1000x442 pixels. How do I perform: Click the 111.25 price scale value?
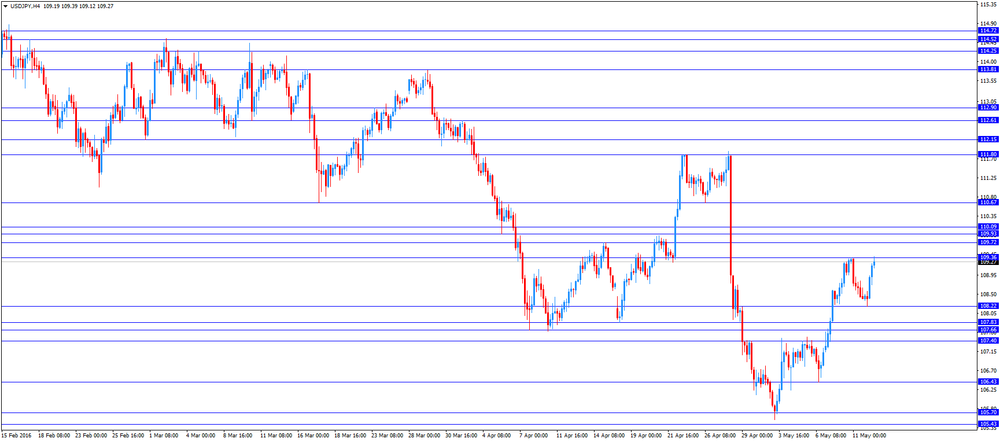pos(988,178)
